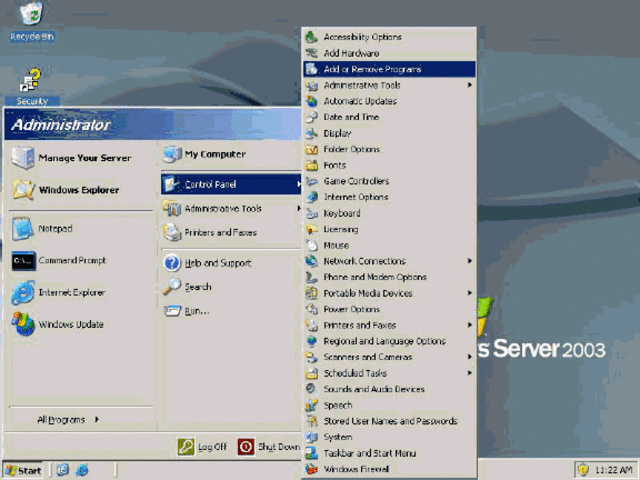Click the Start button

tap(24, 470)
